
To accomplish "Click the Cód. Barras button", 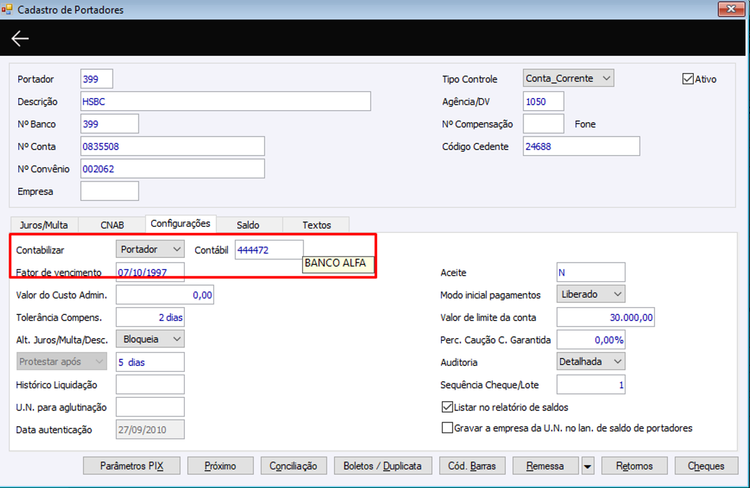I will pyautogui.click(x=472, y=466).
